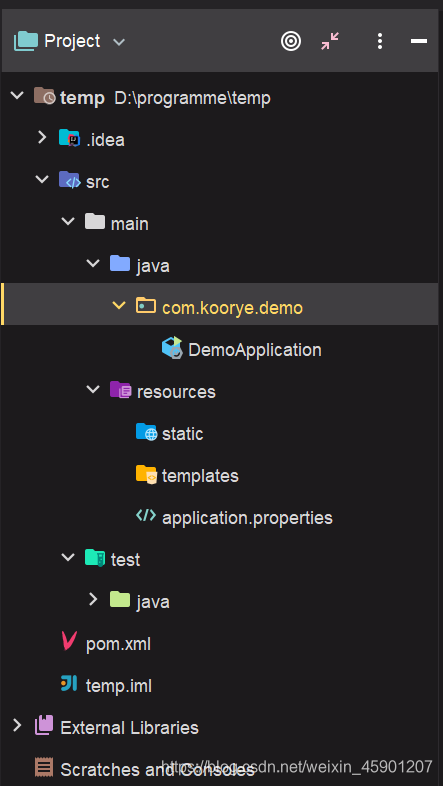This screenshot has width=443, height=786.
Task: Collapse the main folder
Action: point(68,221)
